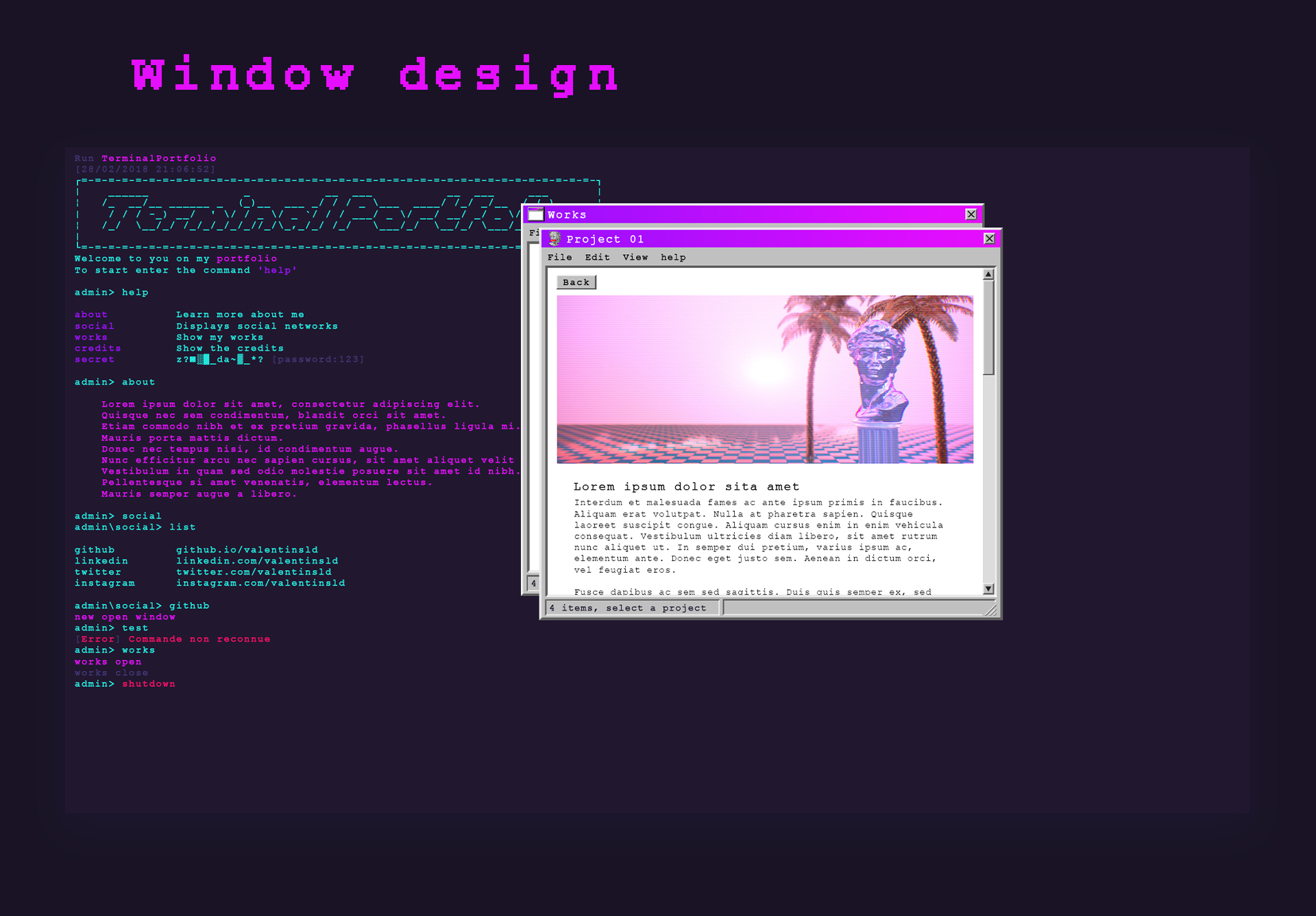Click the resize grip in window corner
The height and width of the screenshot is (916, 1316).
[x=990, y=610]
